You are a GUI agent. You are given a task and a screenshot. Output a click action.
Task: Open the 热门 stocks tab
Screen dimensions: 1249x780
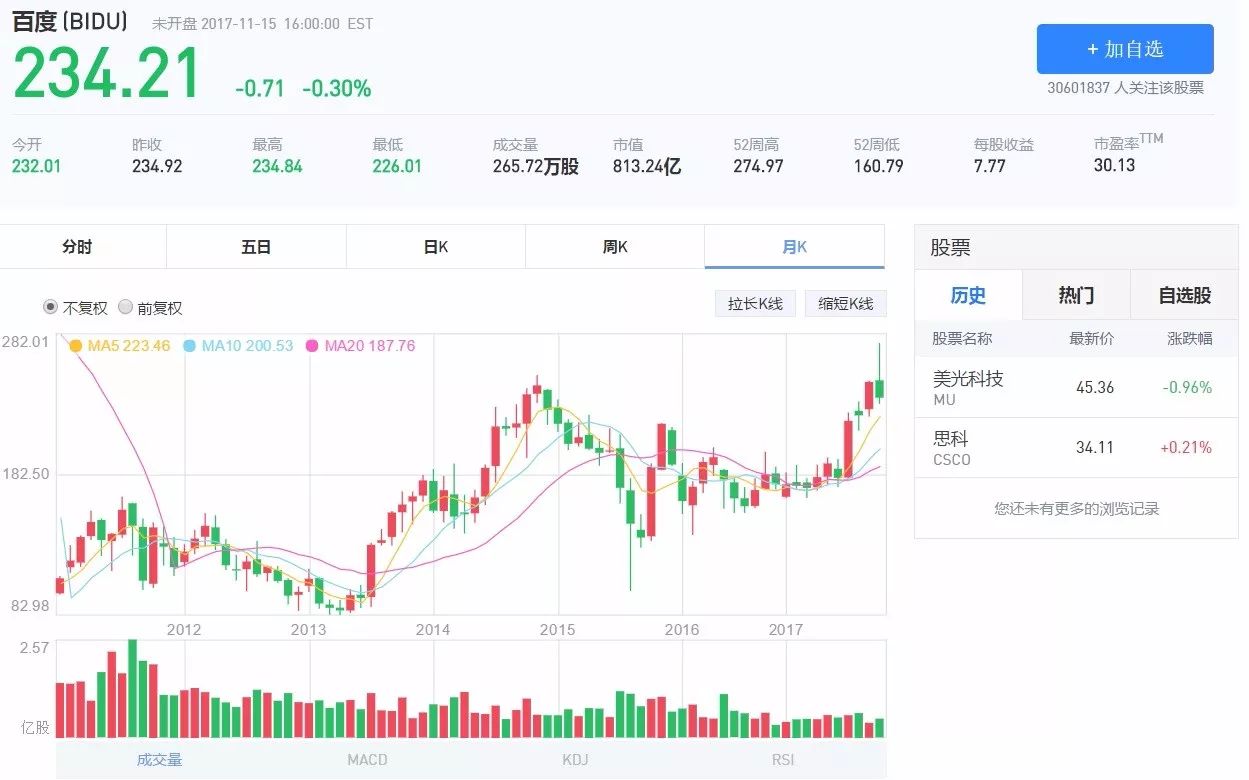[x=1076, y=295]
